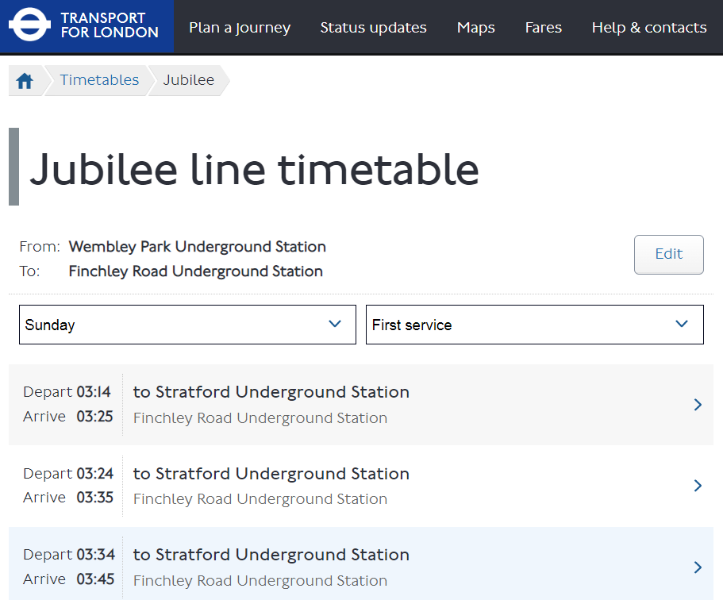The width and height of the screenshot is (723, 600).
Task: Click the Edit button for the journey stations
Action: [668, 254]
